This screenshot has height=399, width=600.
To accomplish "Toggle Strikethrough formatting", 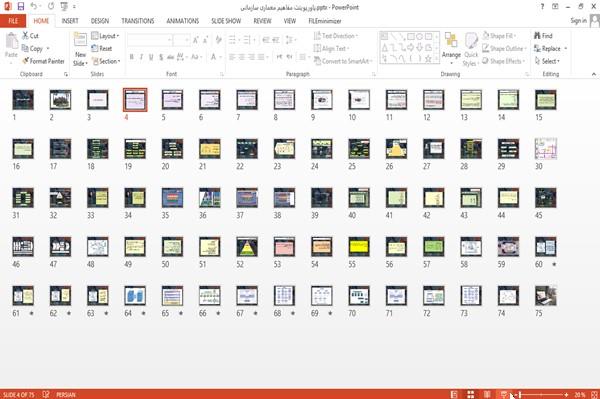I will point(171,57).
